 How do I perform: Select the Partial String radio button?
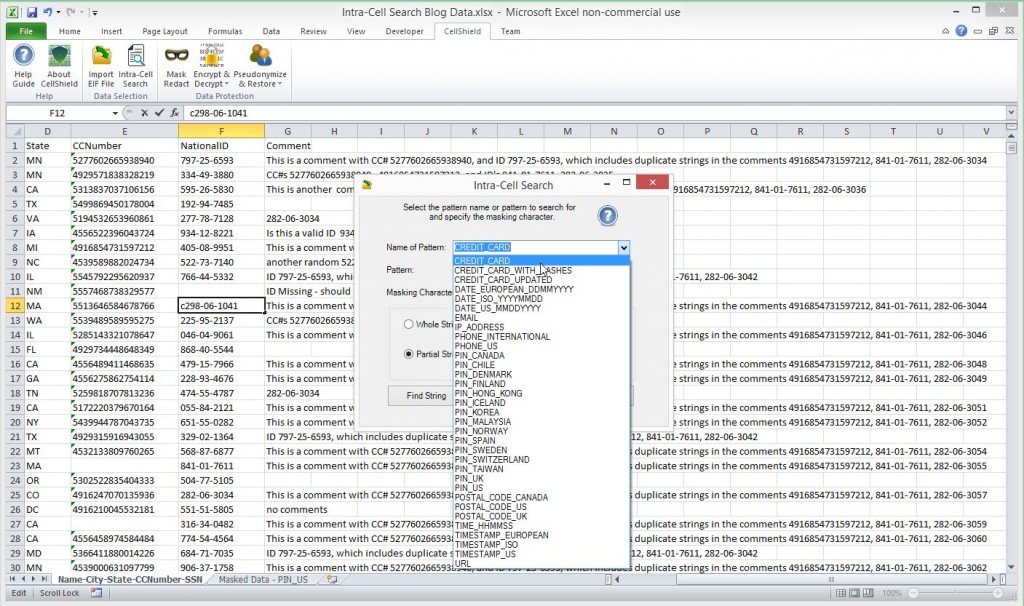tap(408, 354)
